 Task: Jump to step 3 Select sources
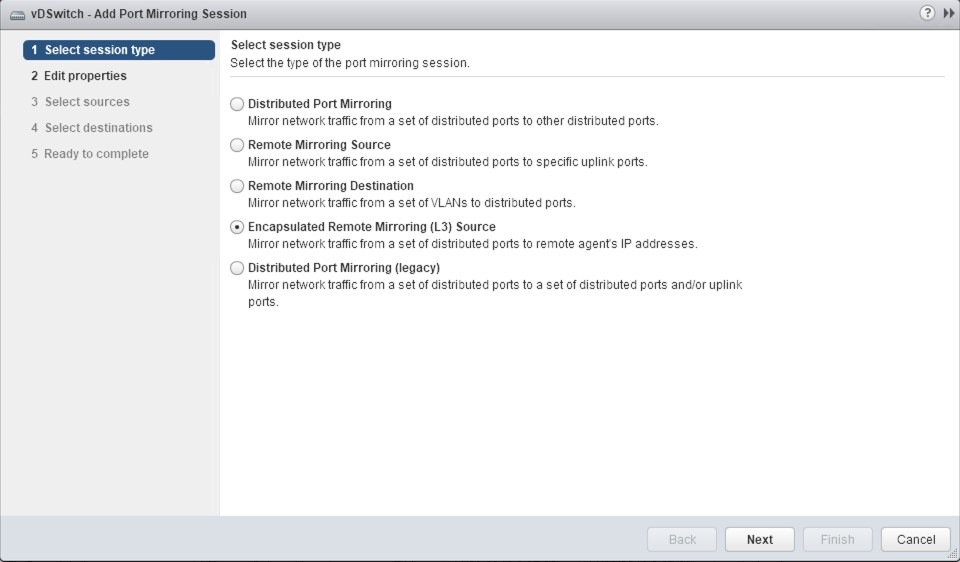(x=86, y=102)
